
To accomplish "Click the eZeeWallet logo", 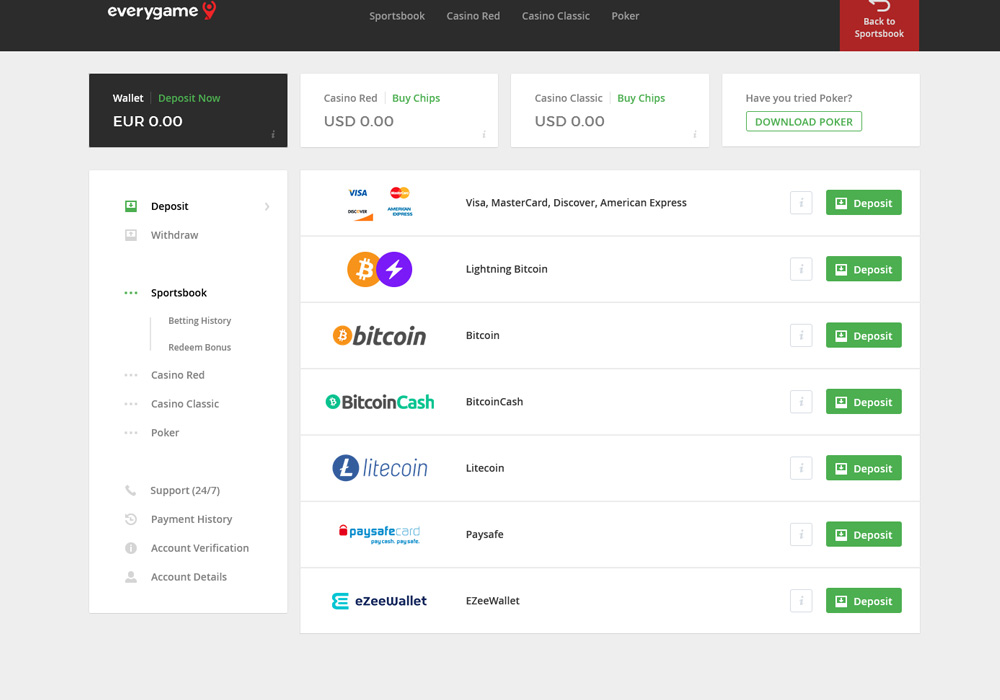I will tap(379, 600).
